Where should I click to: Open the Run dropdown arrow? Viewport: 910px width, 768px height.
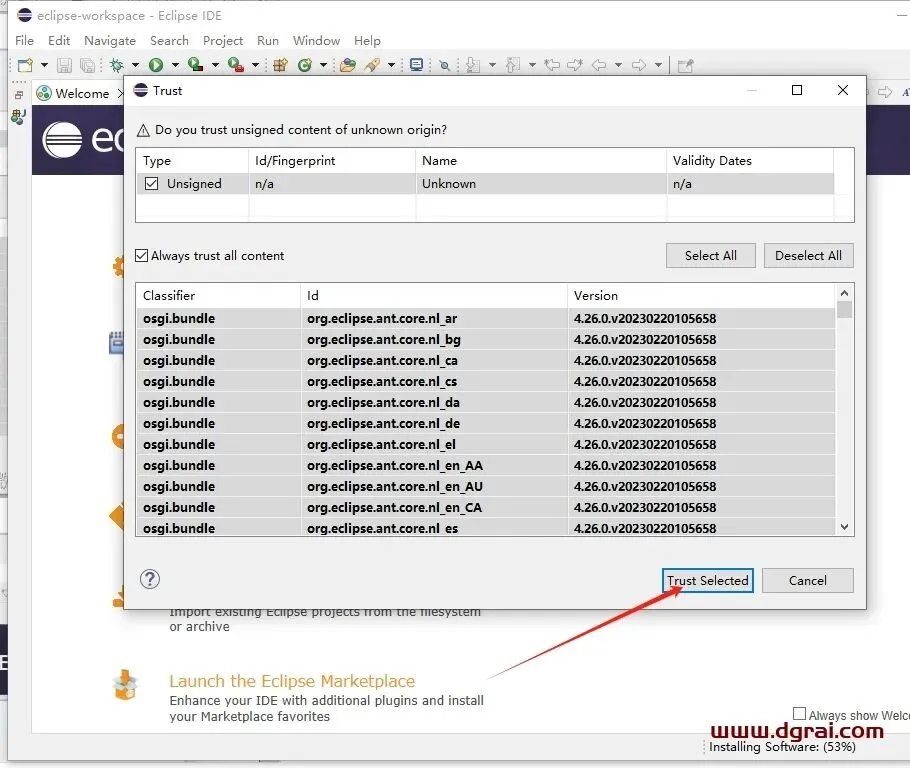[175, 65]
